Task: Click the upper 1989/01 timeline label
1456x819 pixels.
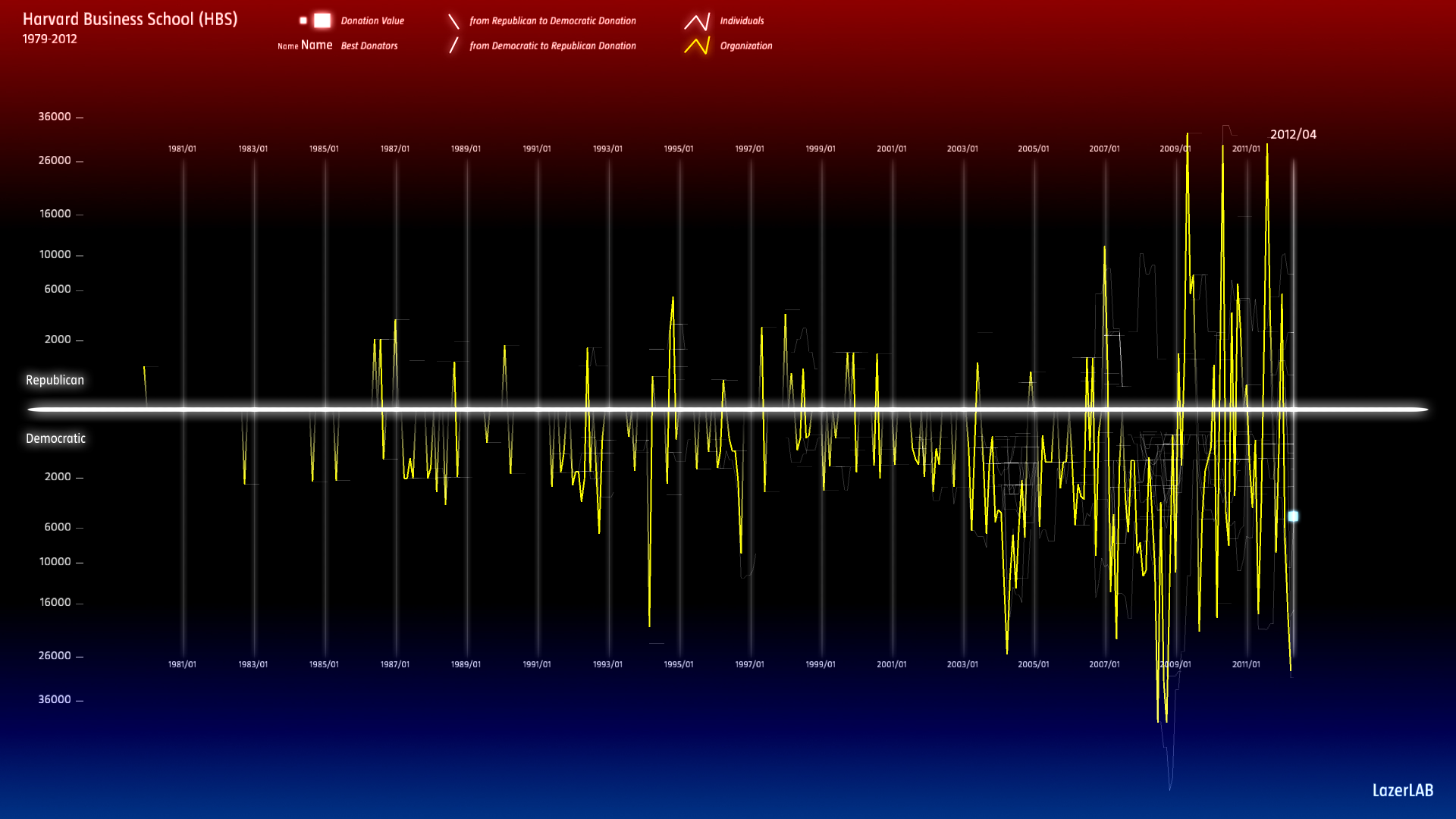Action: point(466,149)
